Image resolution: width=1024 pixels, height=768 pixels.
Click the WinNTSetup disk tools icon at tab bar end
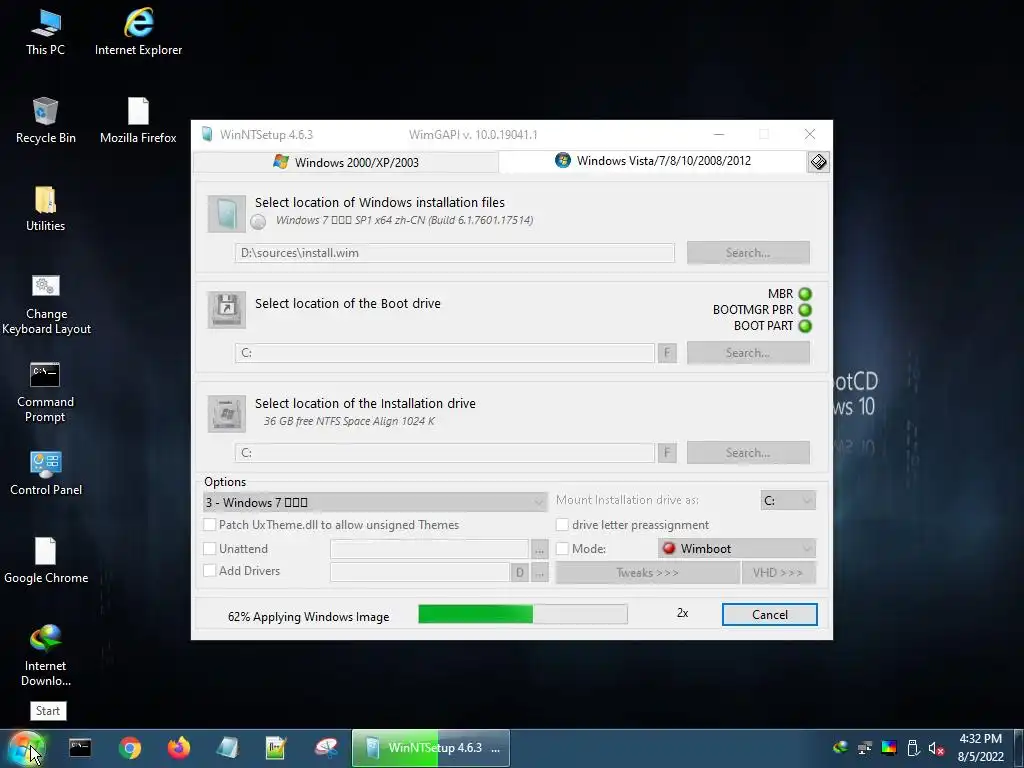click(x=818, y=162)
